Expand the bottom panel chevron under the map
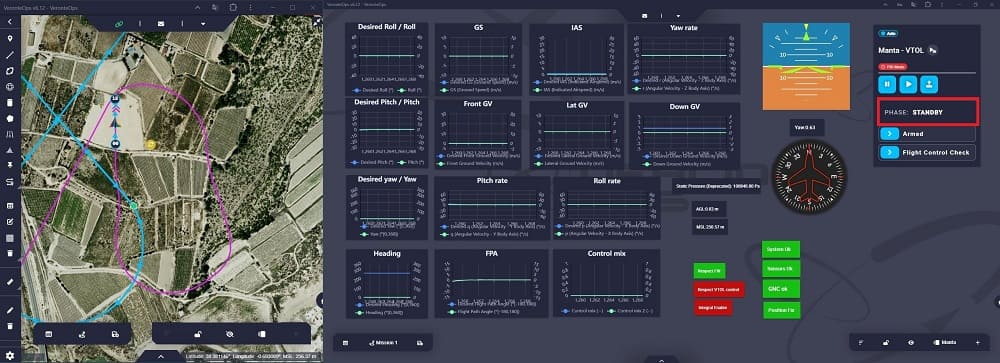 pos(161,357)
